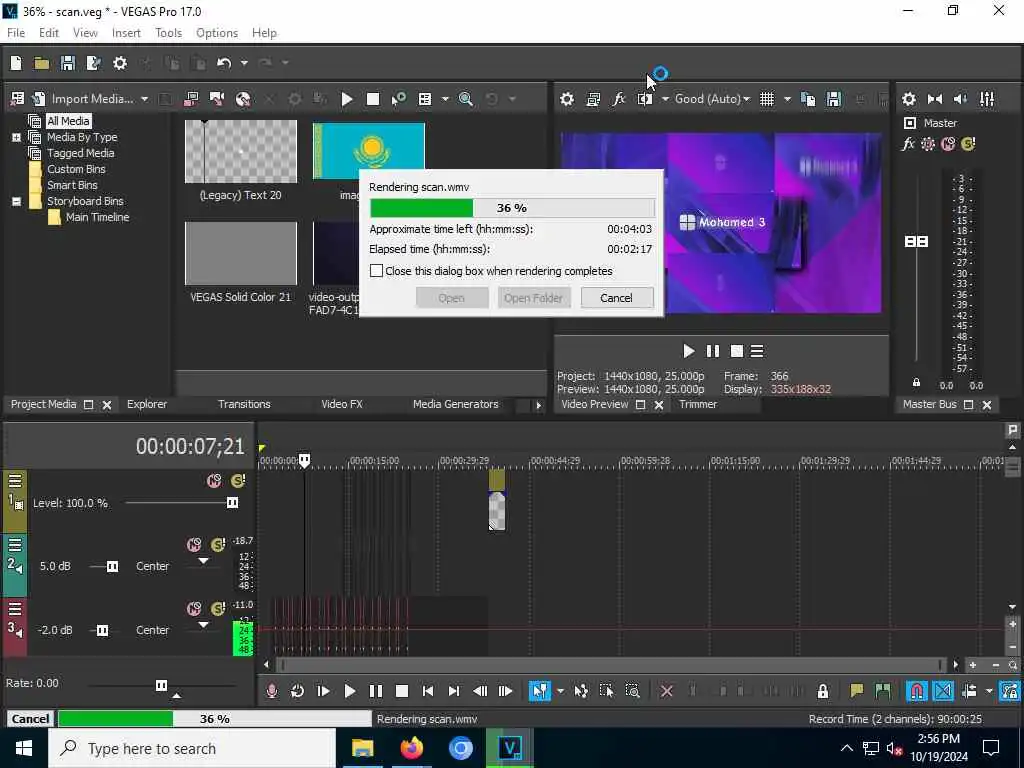Toggle Enable Snapping magnet icon
The height and width of the screenshot is (768, 1024).
tap(917, 691)
